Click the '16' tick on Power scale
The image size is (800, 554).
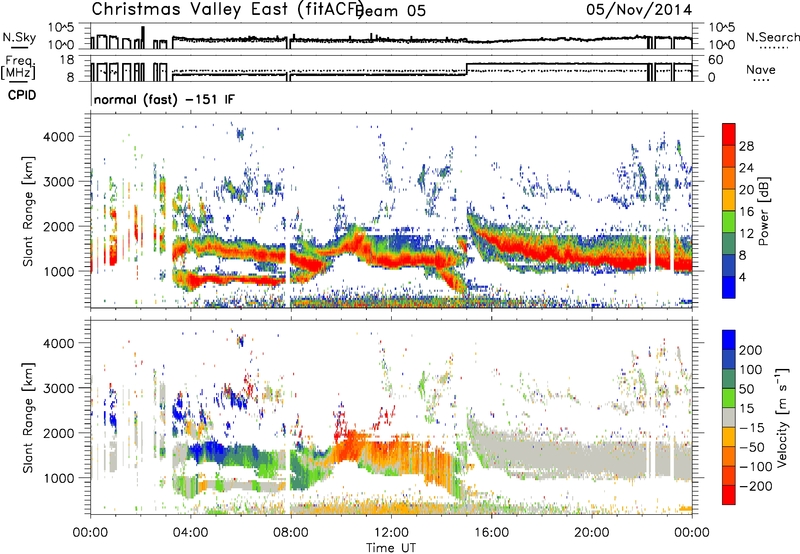coord(746,212)
